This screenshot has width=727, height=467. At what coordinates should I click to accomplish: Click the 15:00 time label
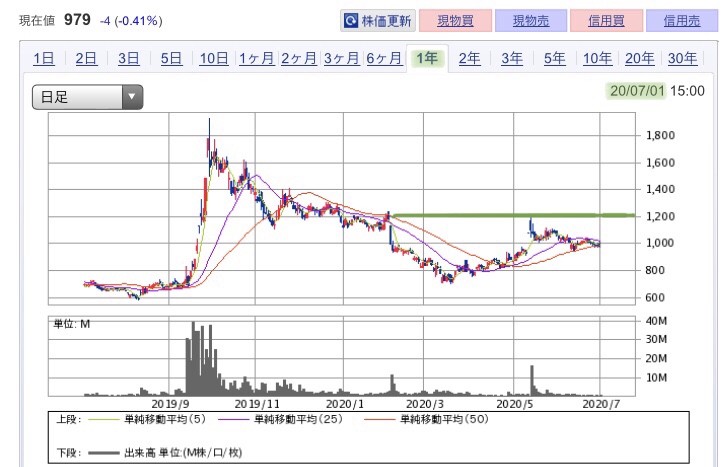[x=687, y=91]
